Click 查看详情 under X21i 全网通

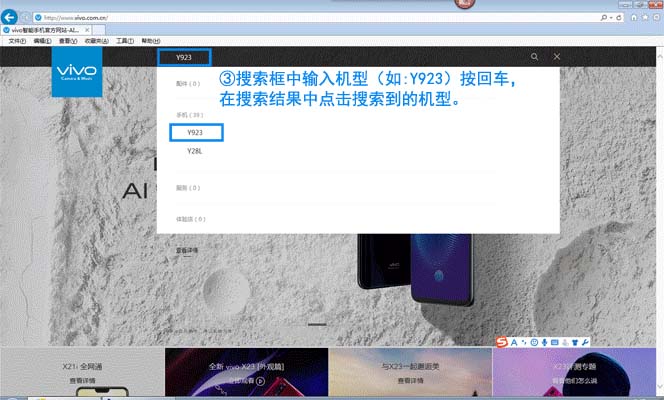[x=83, y=381]
